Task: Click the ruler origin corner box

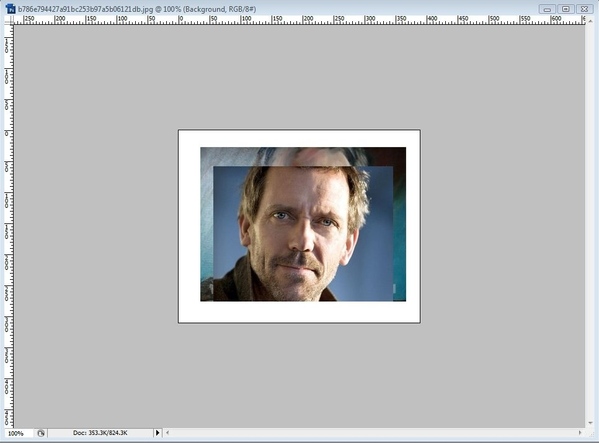Action: click(x=9, y=20)
